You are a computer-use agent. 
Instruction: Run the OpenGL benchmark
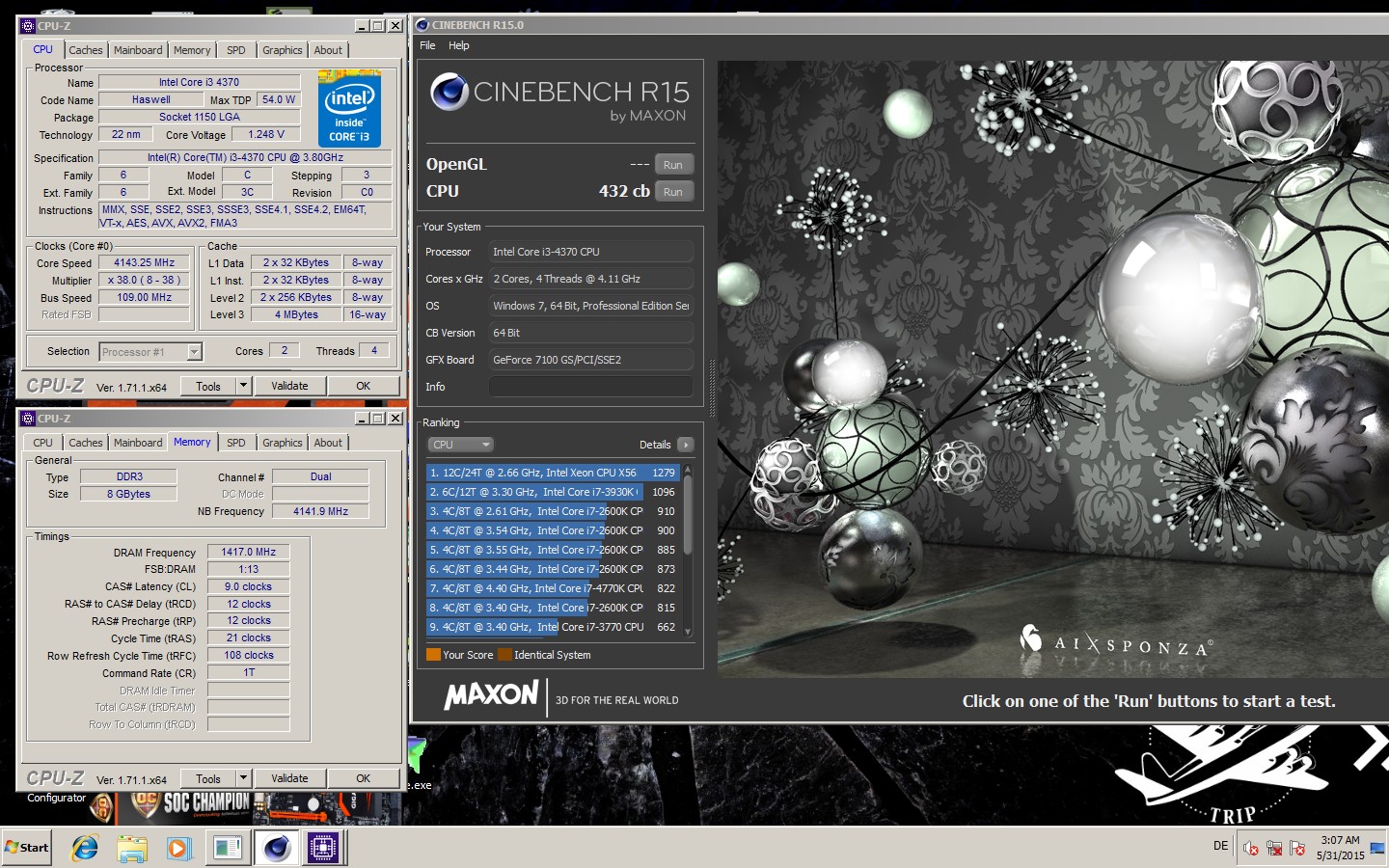[673, 165]
